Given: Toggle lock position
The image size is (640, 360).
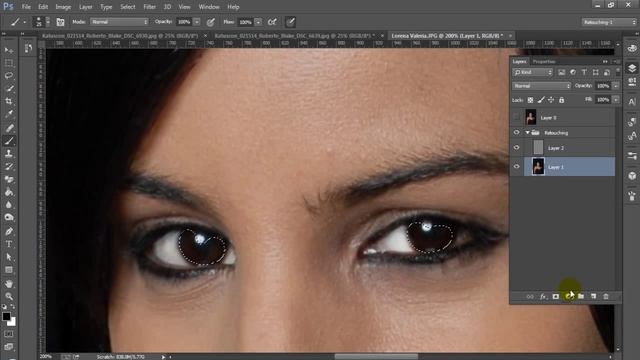Looking at the screenshot, I should click(551, 100).
